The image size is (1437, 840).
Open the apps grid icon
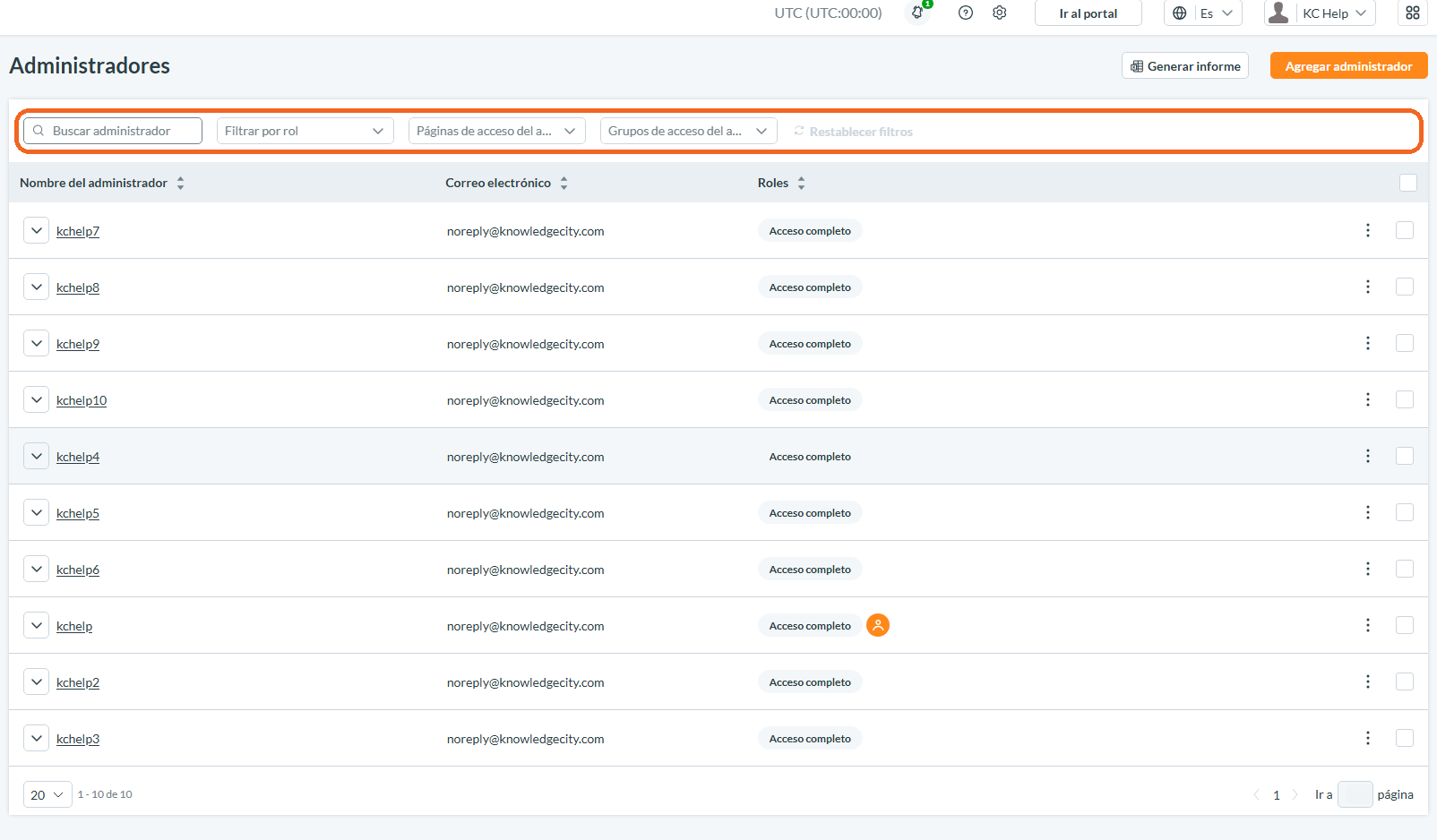click(x=1413, y=13)
